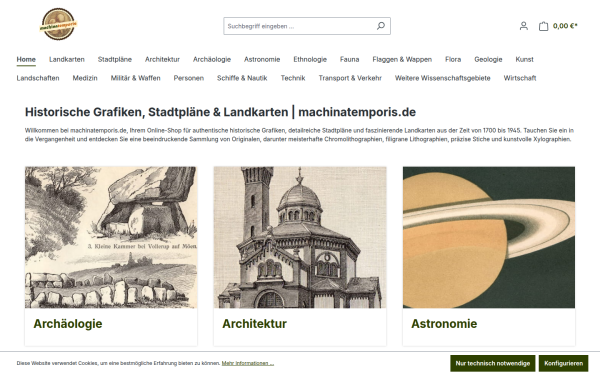The height and width of the screenshot is (375, 600).
Task: Click the Archäologie dolmen engraving image
Action: 111,237
